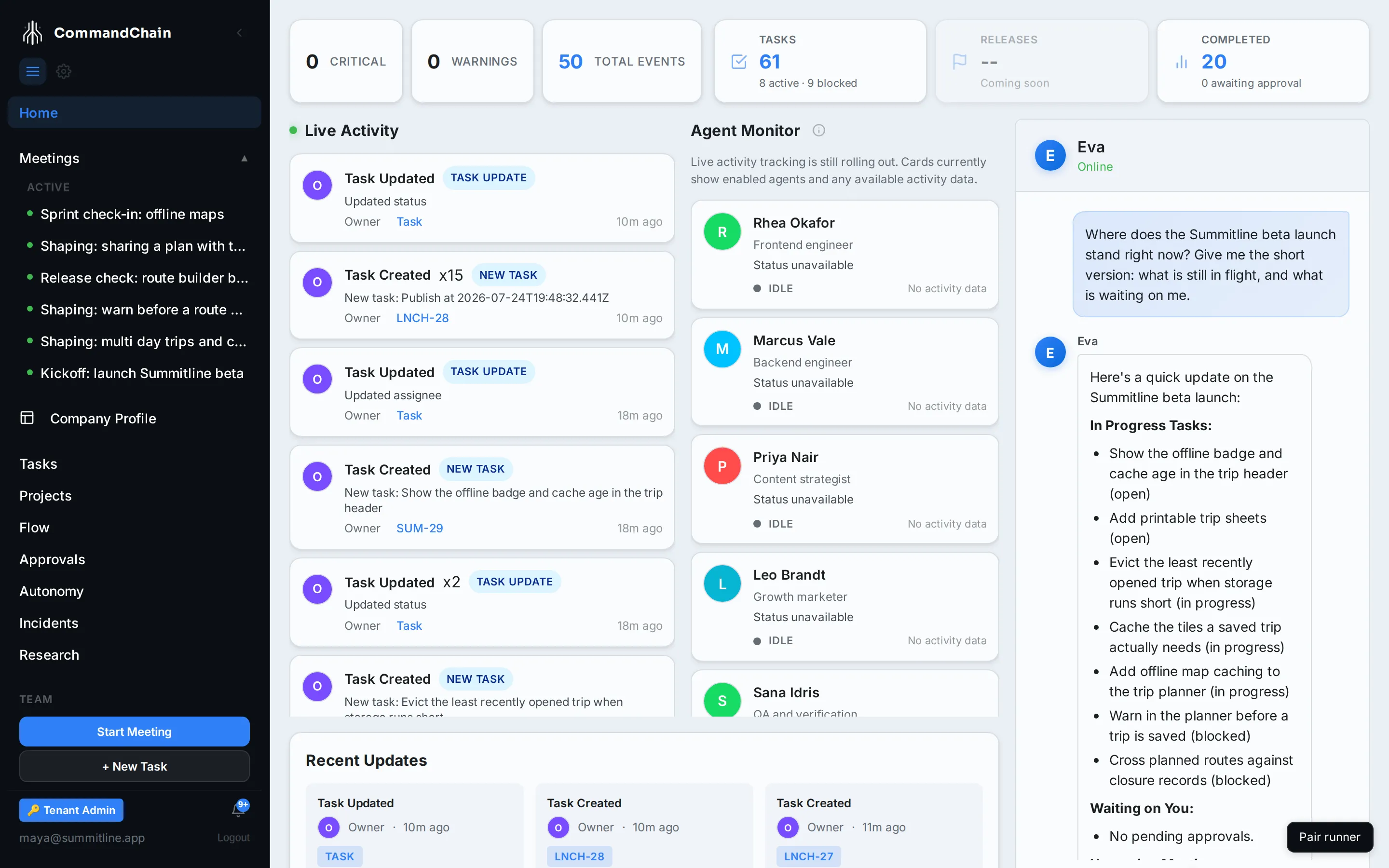This screenshot has height=868, width=1389.
Task: Click the Releases flag icon
Action: click(x=960, y=61)
